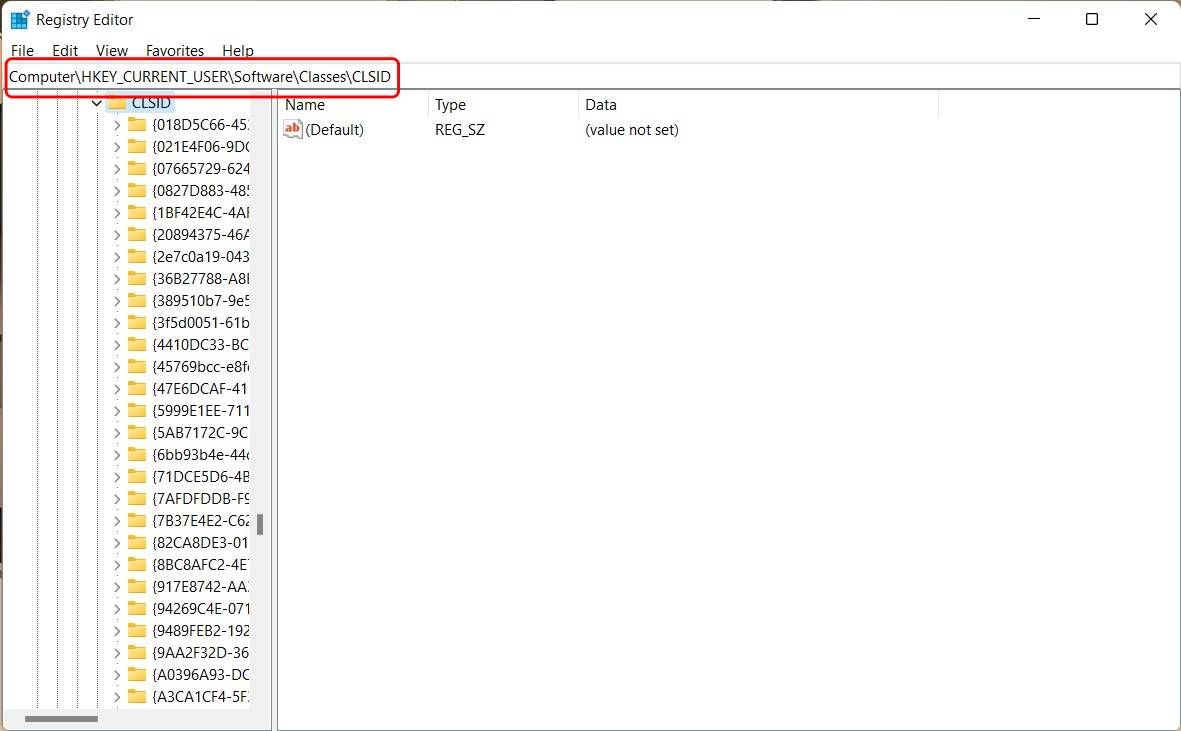Click the Name column header
1181x731 pixels.
click(x=304, y=104)
